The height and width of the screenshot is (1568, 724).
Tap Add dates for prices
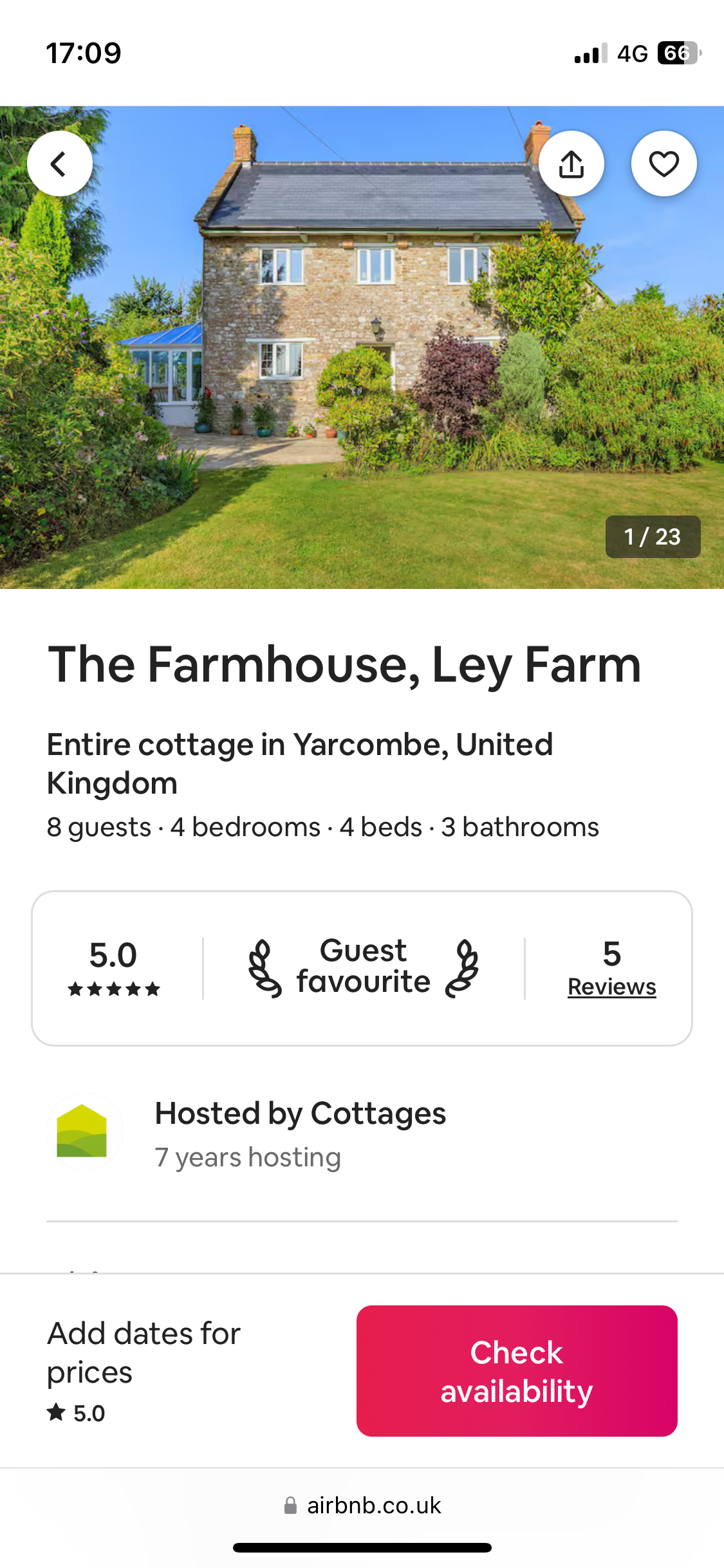pyautogui.click(x=144, y=1352)
